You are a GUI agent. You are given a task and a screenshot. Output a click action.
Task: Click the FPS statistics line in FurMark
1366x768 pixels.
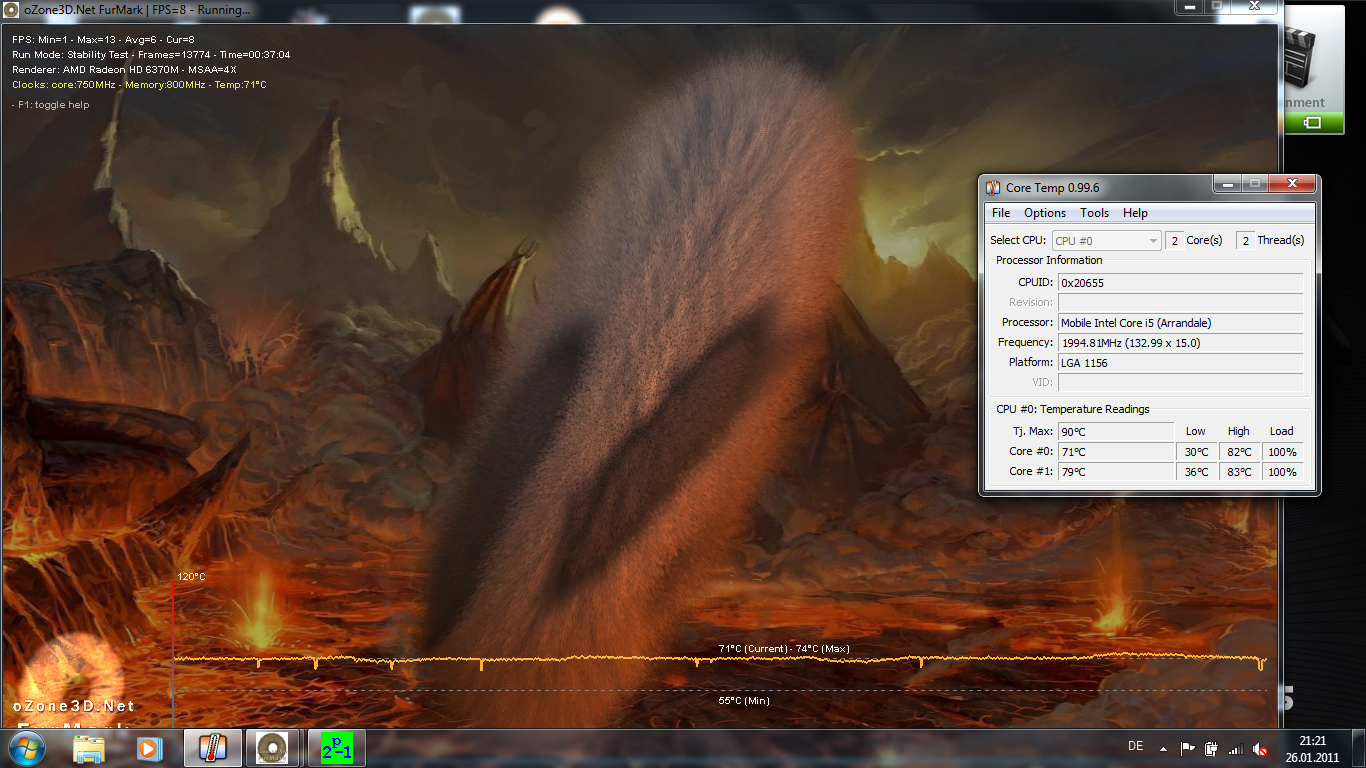103,40
